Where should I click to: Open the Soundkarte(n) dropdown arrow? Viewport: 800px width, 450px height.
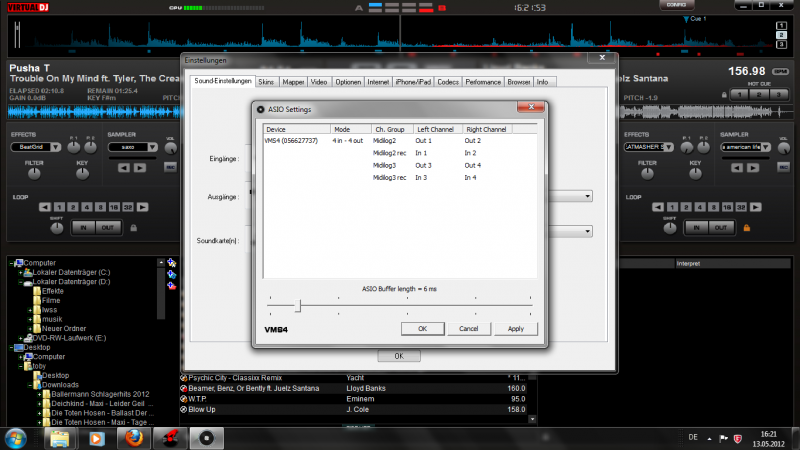coord(587,232)
